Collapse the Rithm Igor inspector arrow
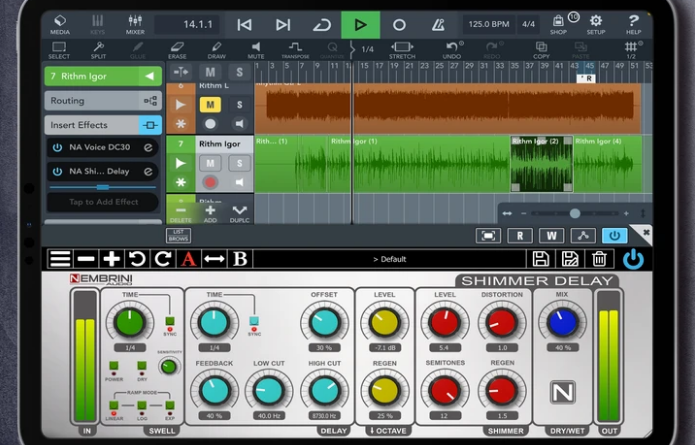Viewport: 695px width, 445px height. (x=150, y=76)
